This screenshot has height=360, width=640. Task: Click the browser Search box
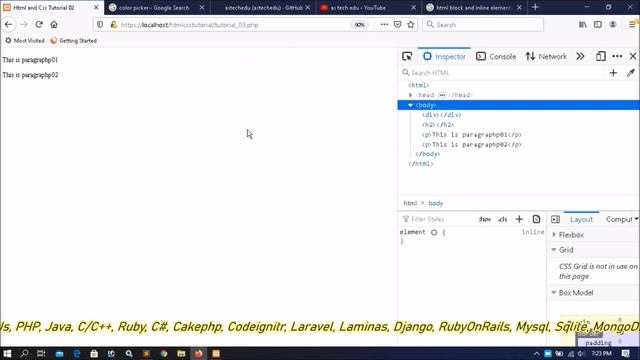tap(483, 25)
